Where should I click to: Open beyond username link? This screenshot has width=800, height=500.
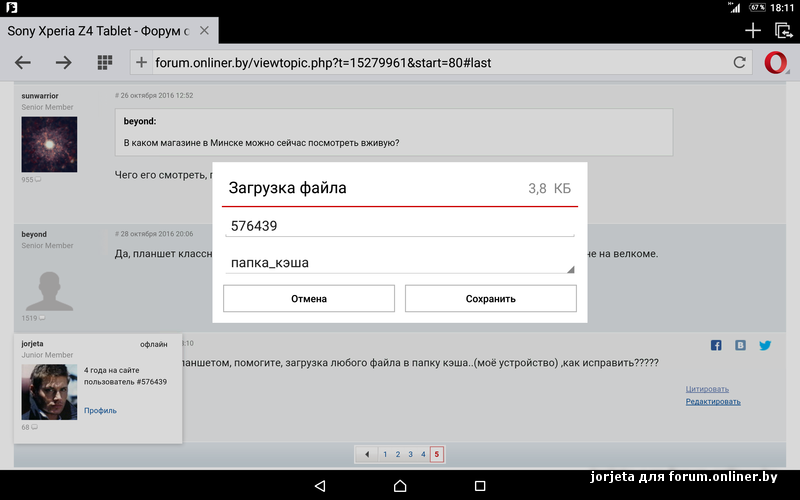tap(34, 234)
